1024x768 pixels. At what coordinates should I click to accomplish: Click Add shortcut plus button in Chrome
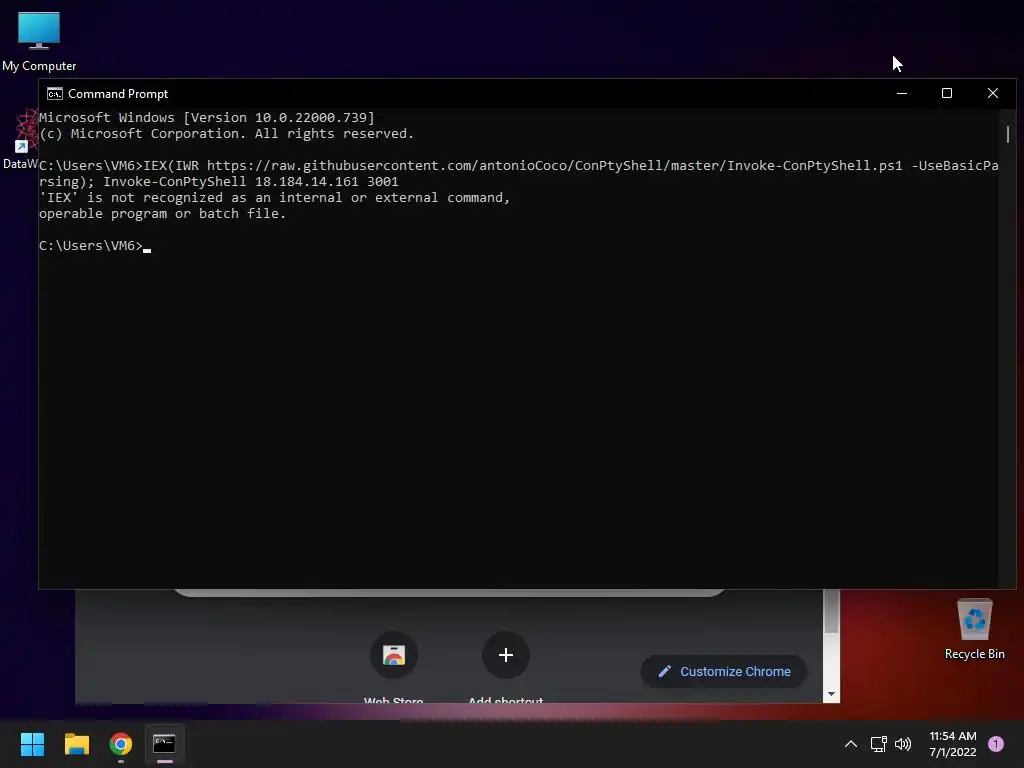pyautogui.click(x=505, y=655)
